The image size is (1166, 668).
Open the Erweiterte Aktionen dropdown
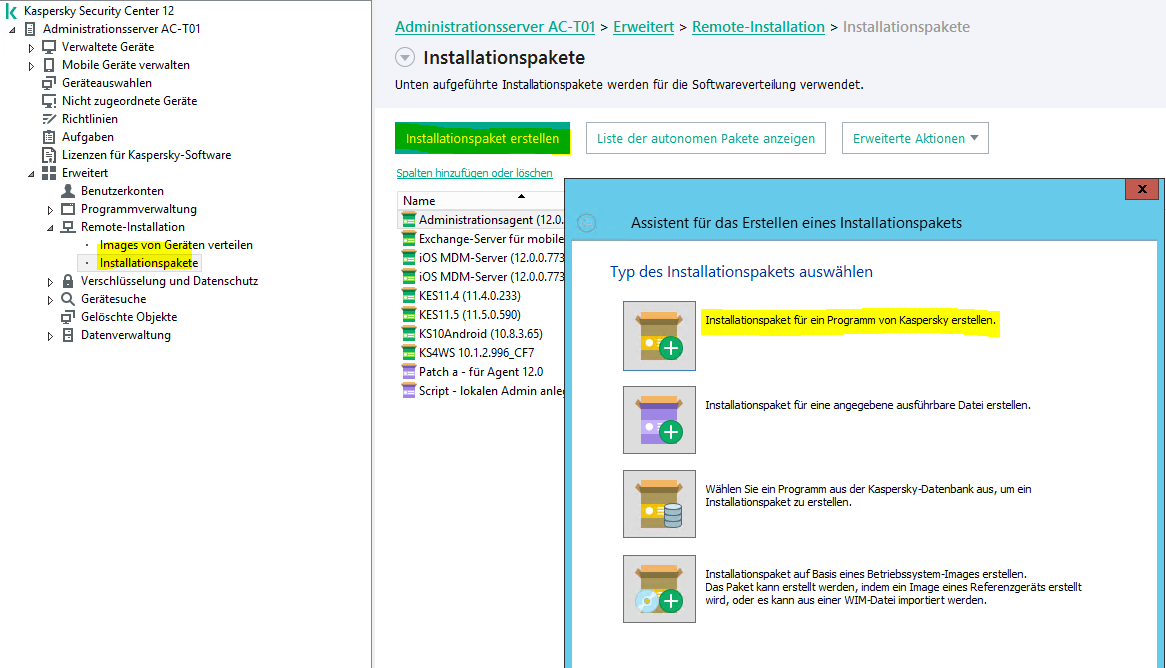pyautogui.click(x=915, y=139)
